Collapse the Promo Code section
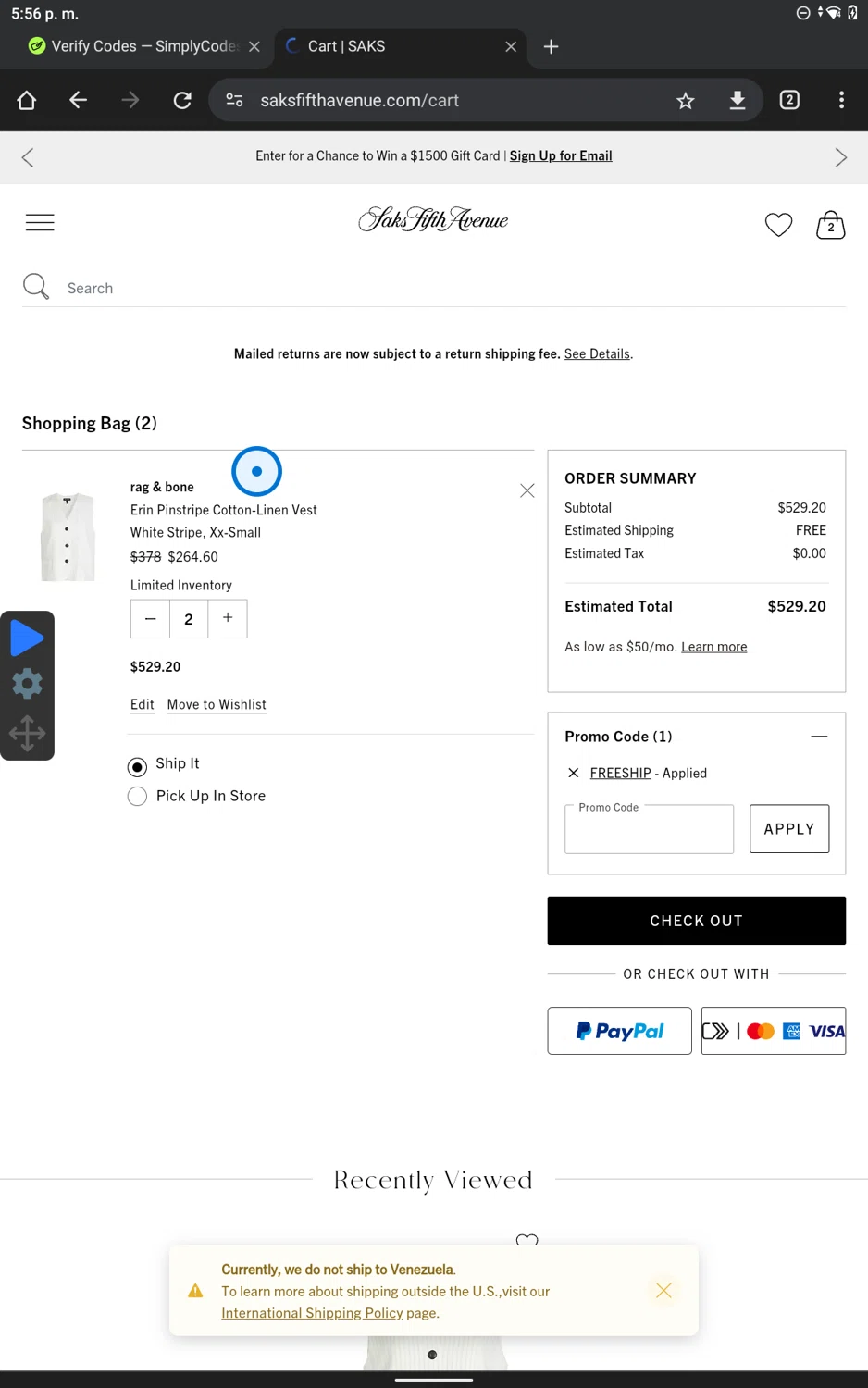This screenshot has width=868, height=1388. tap(818, 737)
